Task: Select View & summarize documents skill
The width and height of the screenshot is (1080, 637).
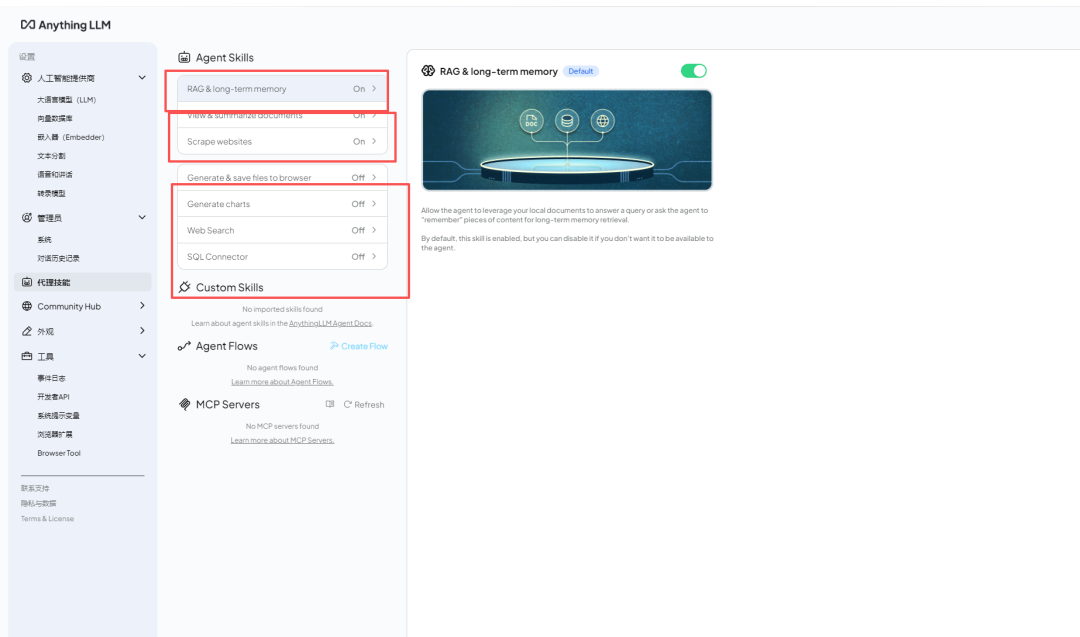Action: tap(282, 115)
